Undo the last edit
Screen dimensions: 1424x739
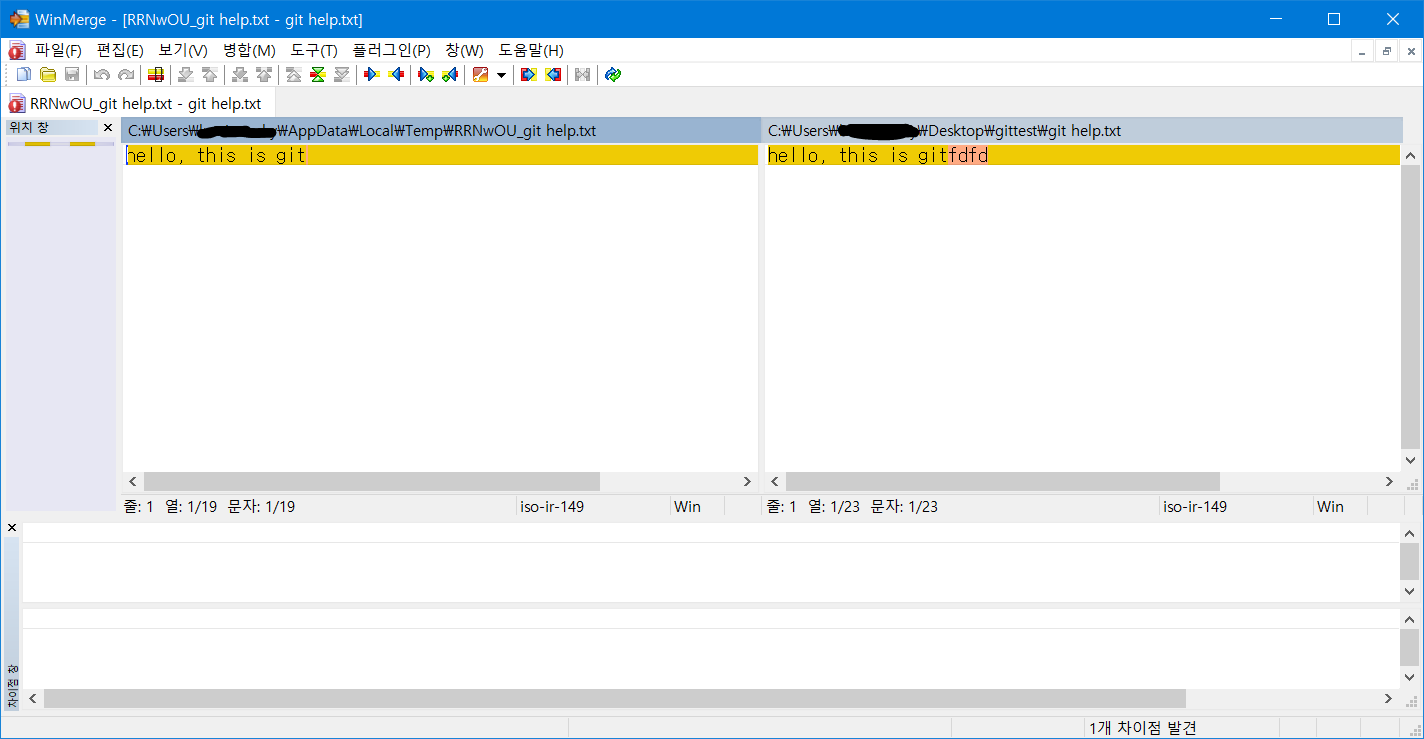tap(101, 75)
